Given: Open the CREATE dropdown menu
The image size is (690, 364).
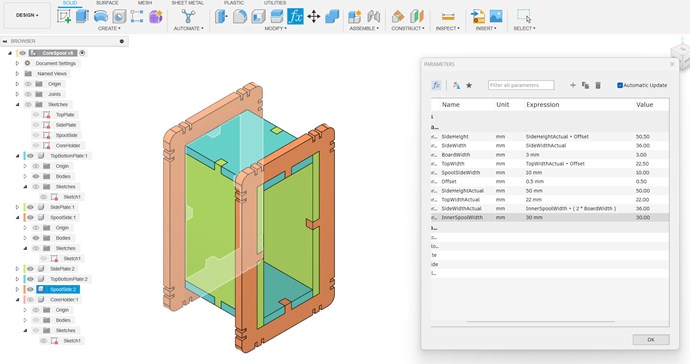Looking at the screenshot, I should pos(109,28).
